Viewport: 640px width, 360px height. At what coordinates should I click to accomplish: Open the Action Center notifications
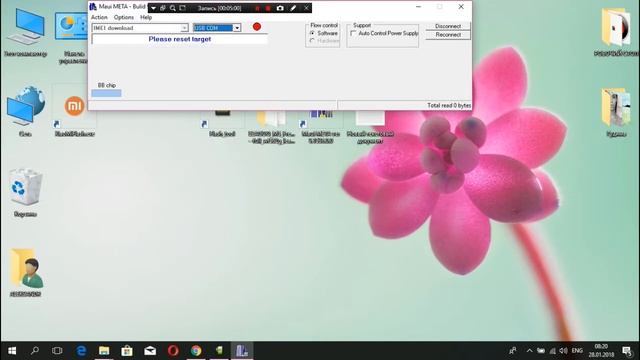click(x=627, y=351)
